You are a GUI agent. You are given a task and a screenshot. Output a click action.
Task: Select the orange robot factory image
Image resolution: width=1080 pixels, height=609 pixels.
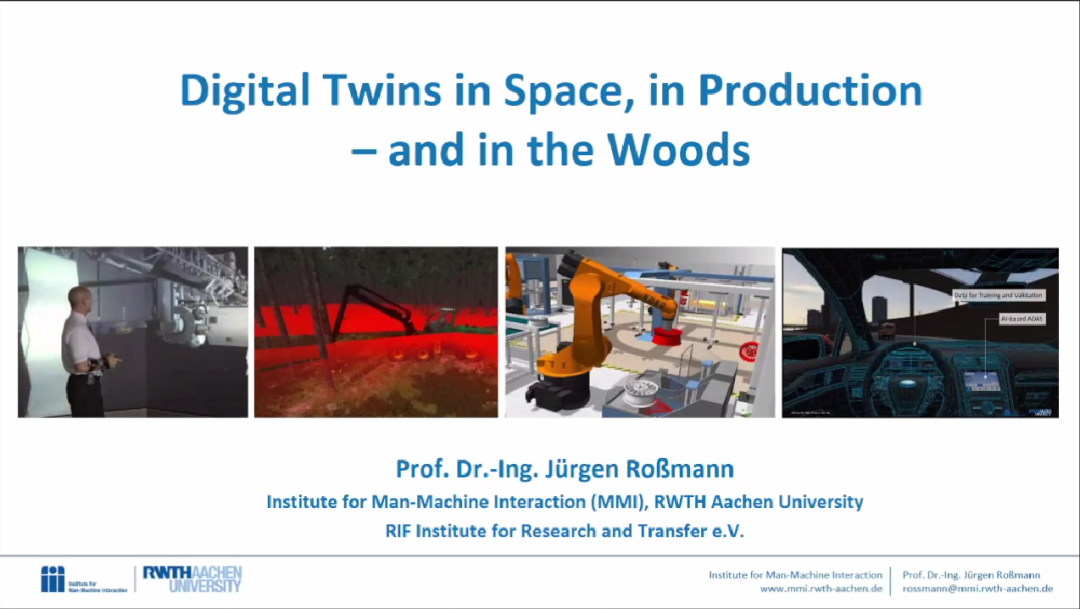pos(640,332)
